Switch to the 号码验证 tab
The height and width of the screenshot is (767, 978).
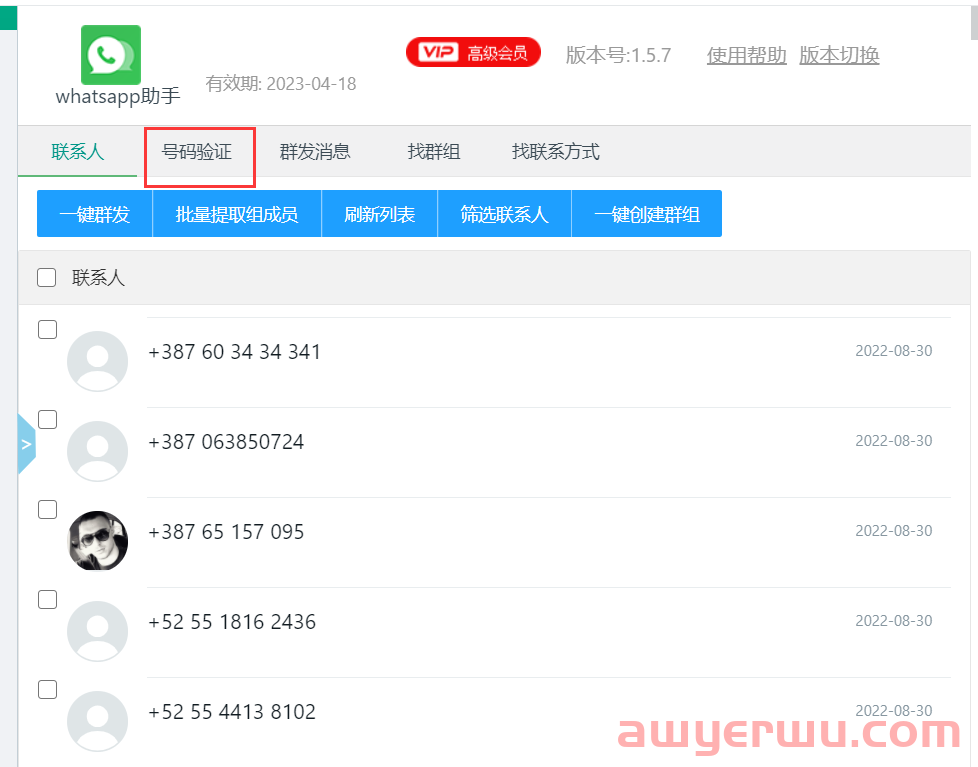click(199, 152)
